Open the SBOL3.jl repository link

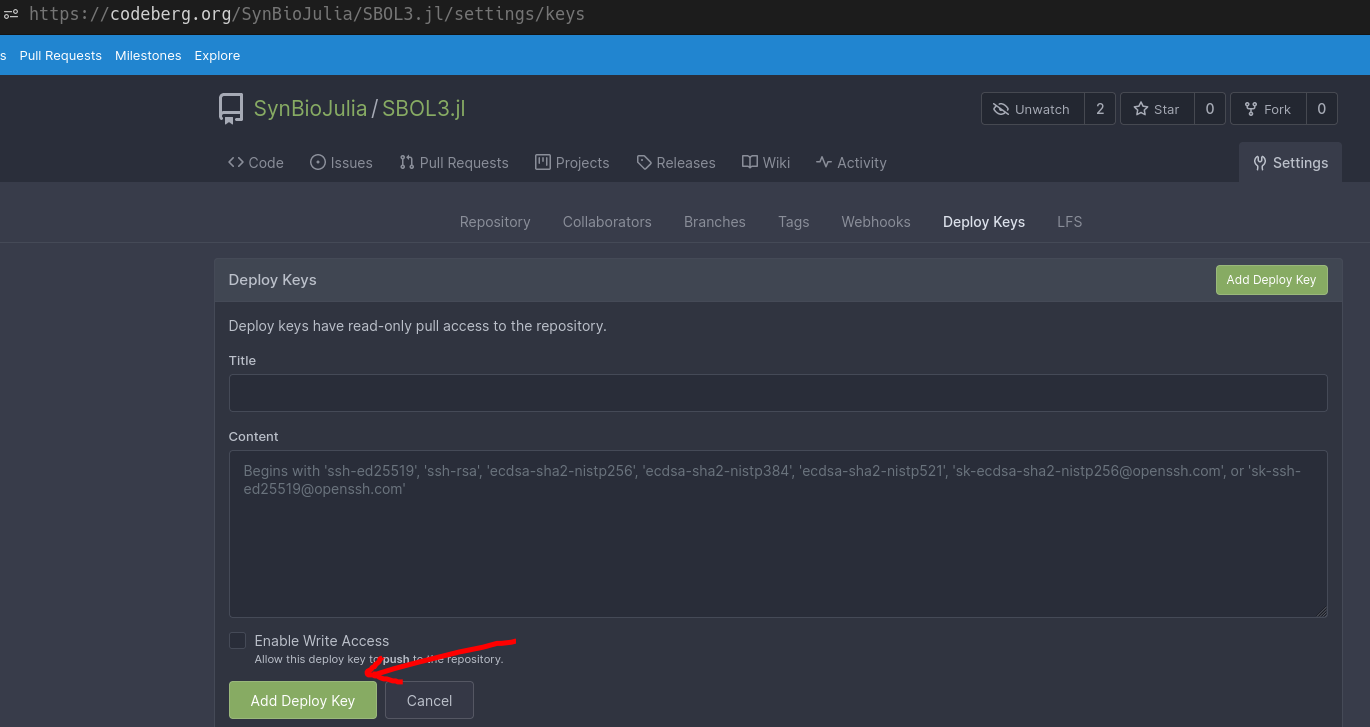click(423, 108)
